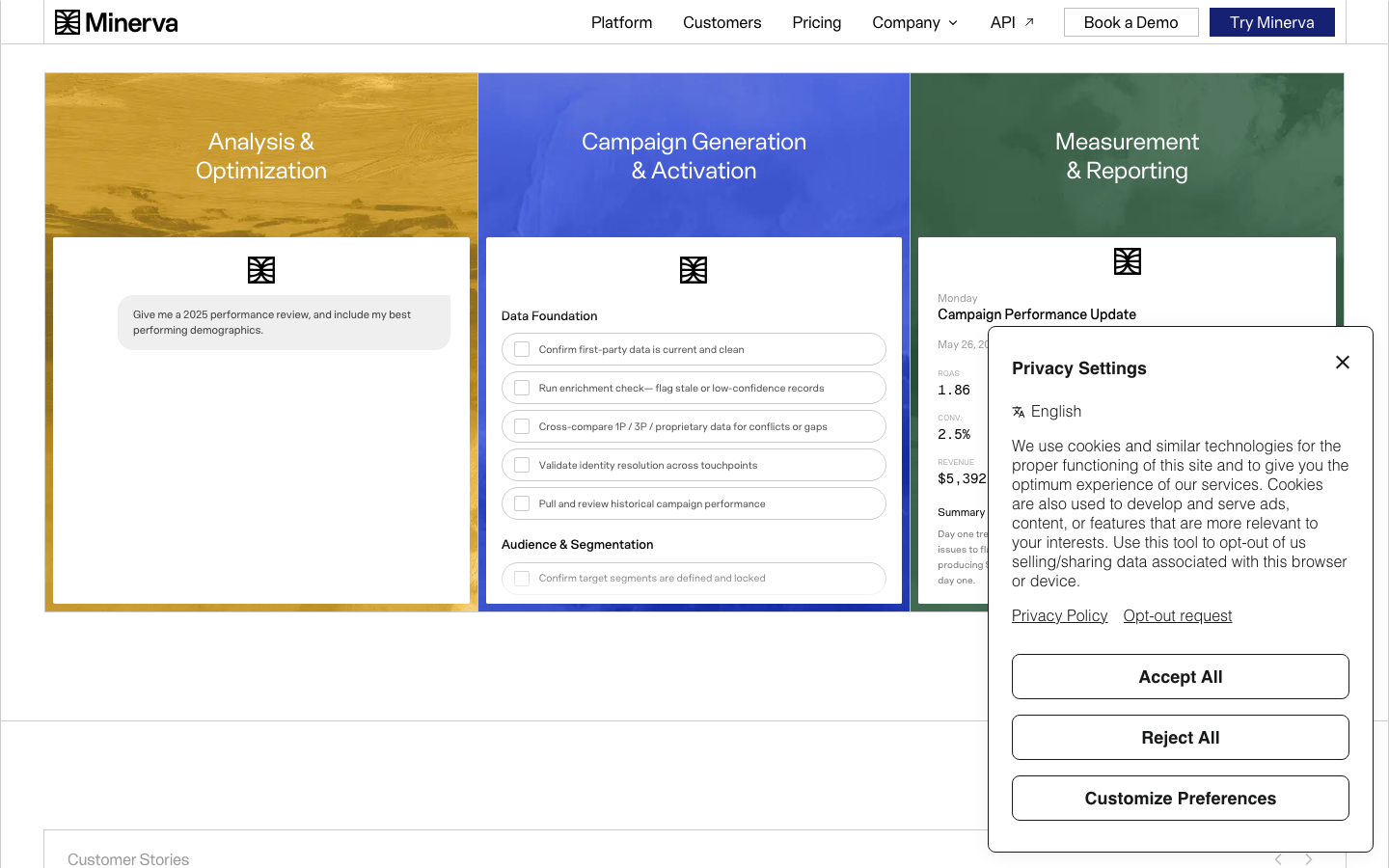Open the English language selector
The height and width of the screenshot is (868, 1389).
(1047, 412)
